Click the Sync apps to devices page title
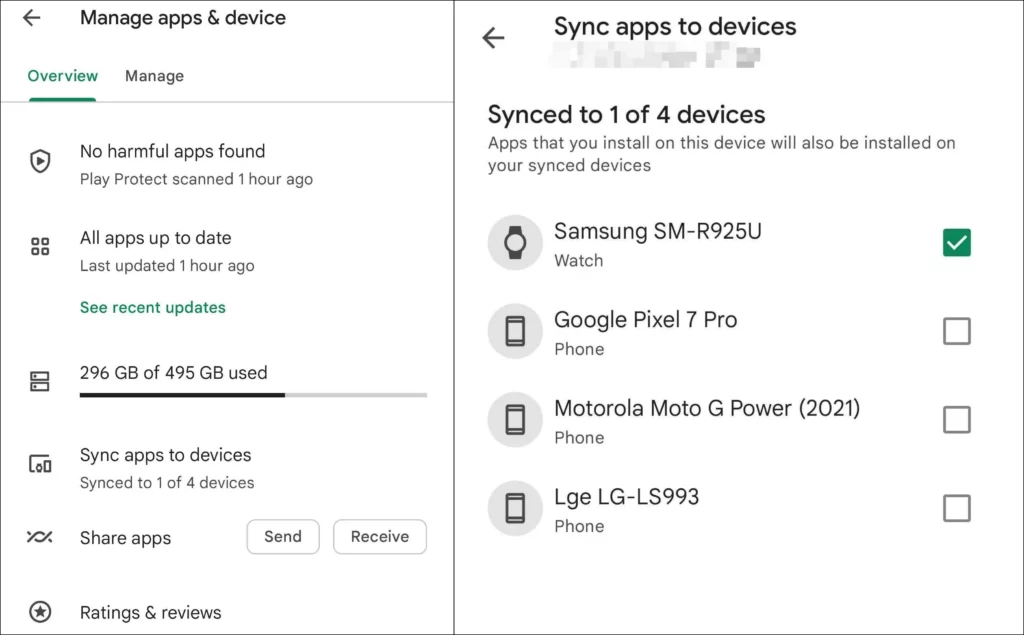1024x635 pixels. pyautogui.click(x=675, y=27)
